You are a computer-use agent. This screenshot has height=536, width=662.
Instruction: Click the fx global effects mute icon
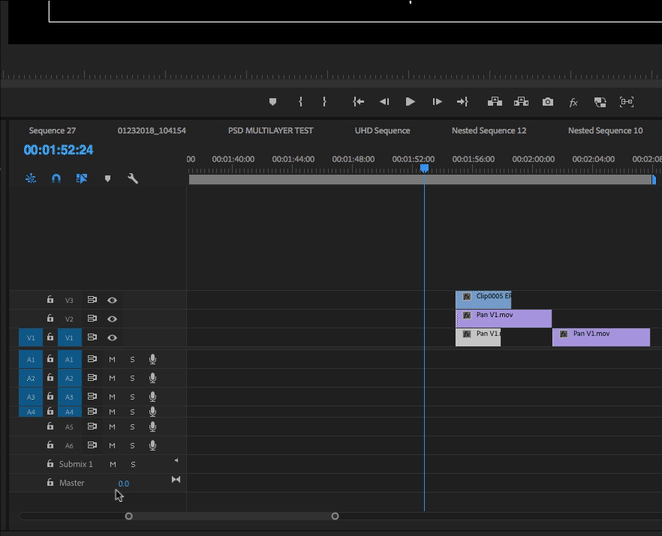[574, 102]
